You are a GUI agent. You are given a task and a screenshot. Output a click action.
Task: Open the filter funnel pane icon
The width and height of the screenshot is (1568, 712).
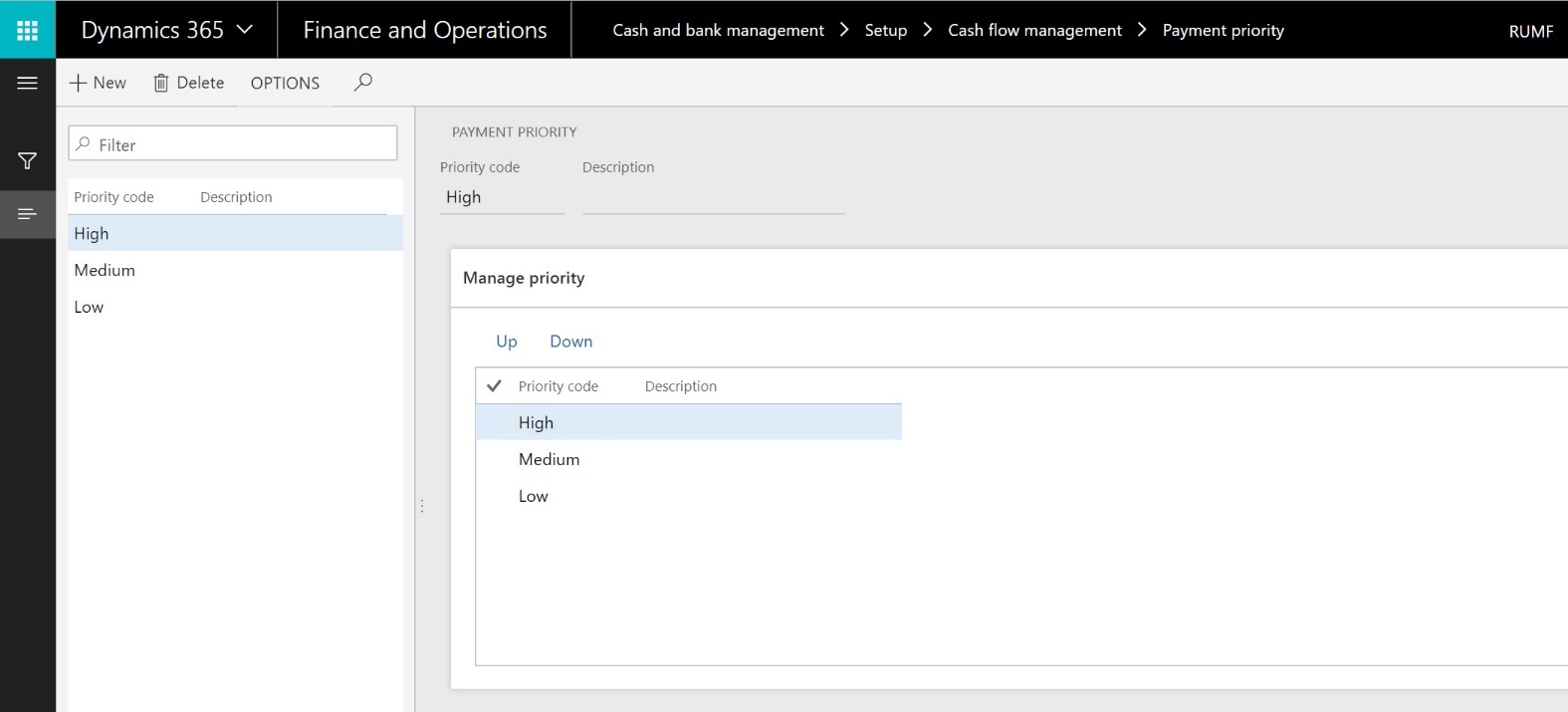pyautogui.click(x=28, y=160)
